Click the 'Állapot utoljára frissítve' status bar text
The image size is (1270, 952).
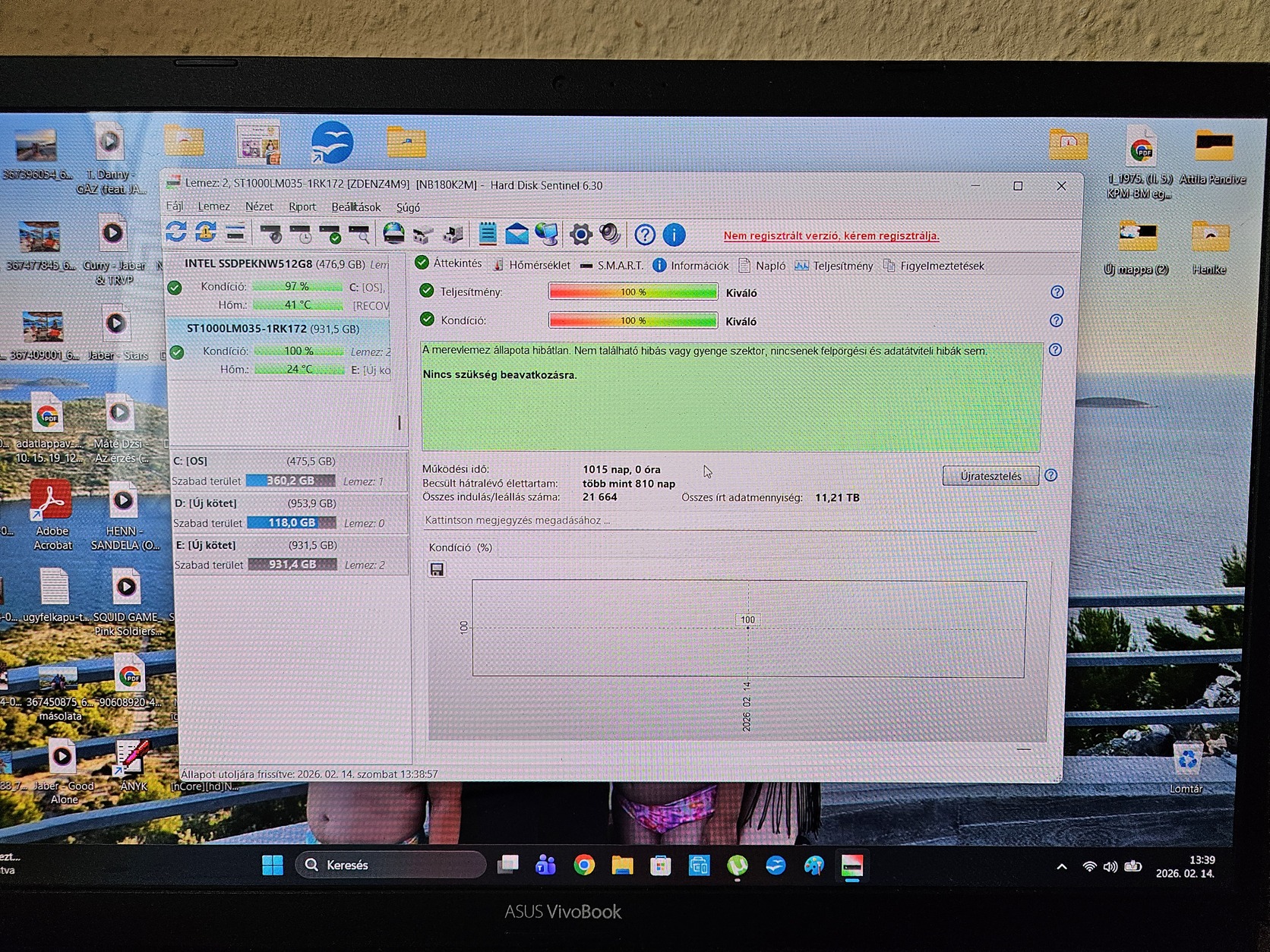(309, 774)
